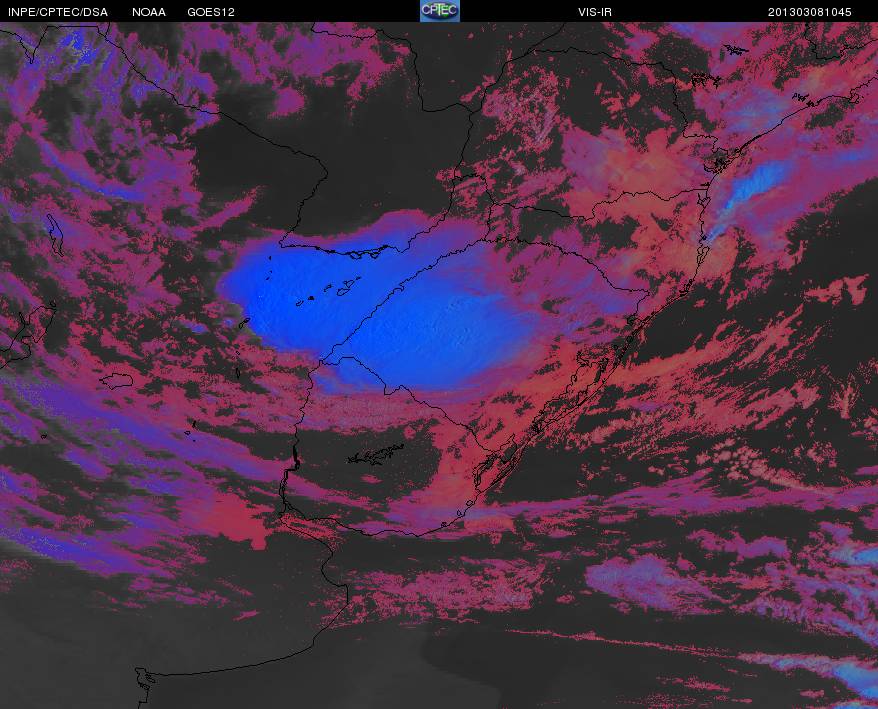Image resolution: width=878 pixels, height=709 pixels.
Task: Click the CPTEC logo in the header
Action: 440,11
